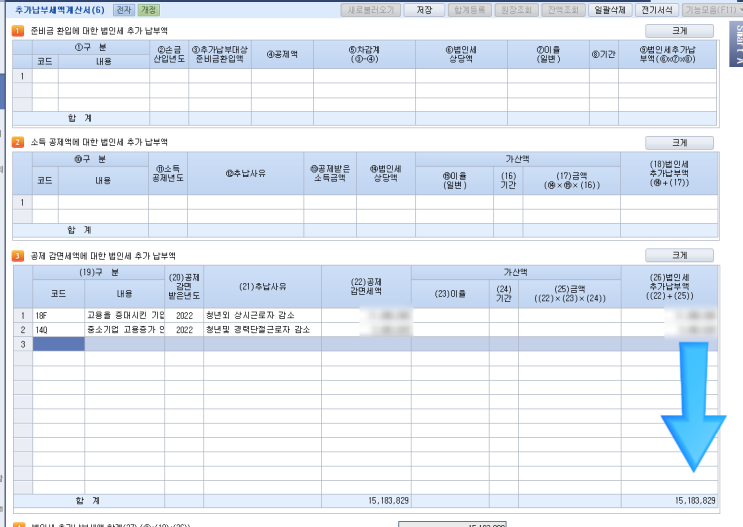This screenshot has height=527, width=743.
Task: Enlarge the 공제 감면세액 section with 크게
Action: click(x=679, y=255)
